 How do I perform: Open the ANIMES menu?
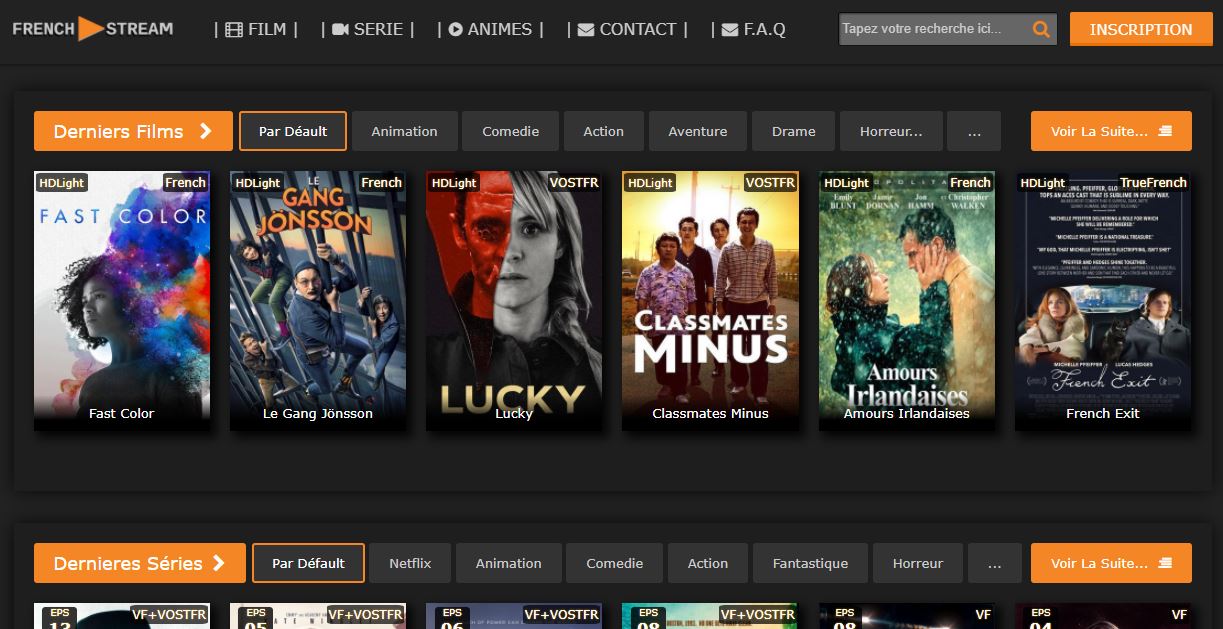click(x=490, y=29)
